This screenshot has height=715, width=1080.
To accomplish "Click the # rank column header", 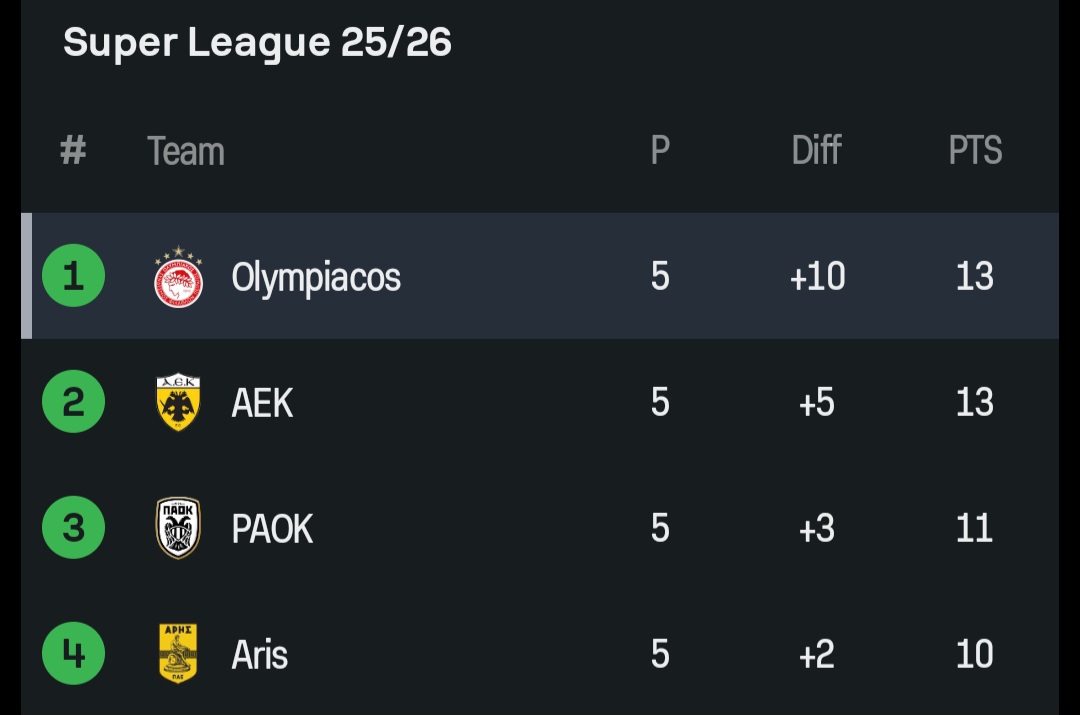I will coord(73,151).
